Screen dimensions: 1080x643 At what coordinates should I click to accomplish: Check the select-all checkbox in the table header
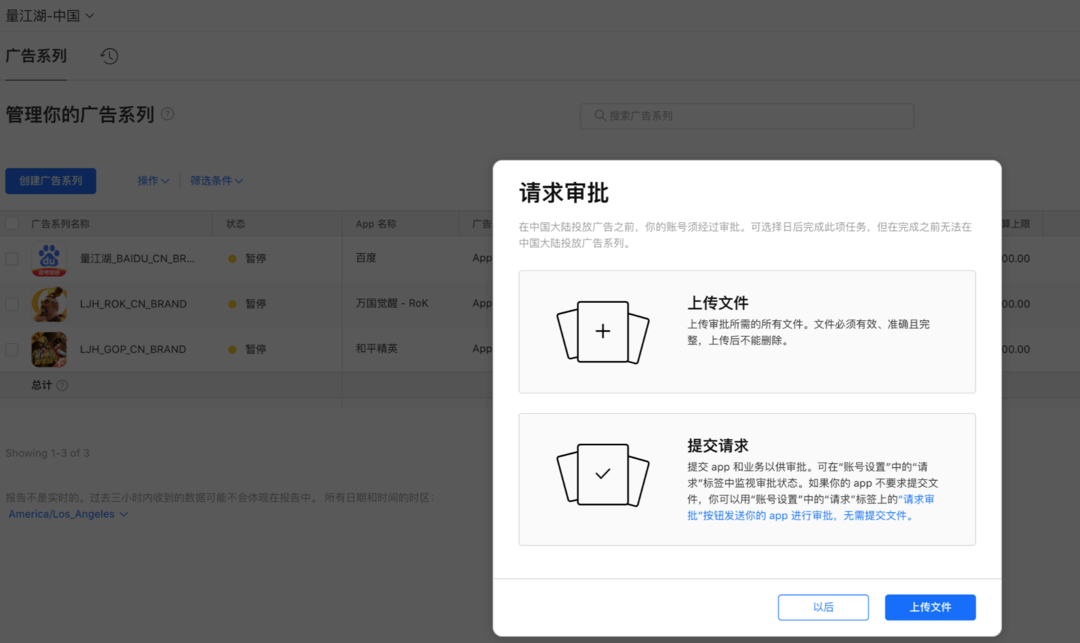[14, 223]
